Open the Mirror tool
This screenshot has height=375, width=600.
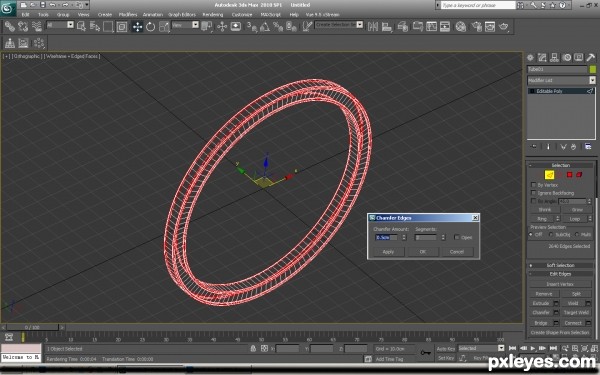point(372,26)
